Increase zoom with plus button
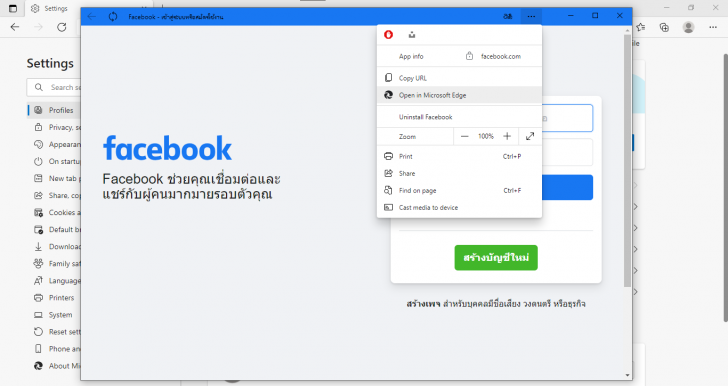 pyautogui.click(x=507, y=136)
